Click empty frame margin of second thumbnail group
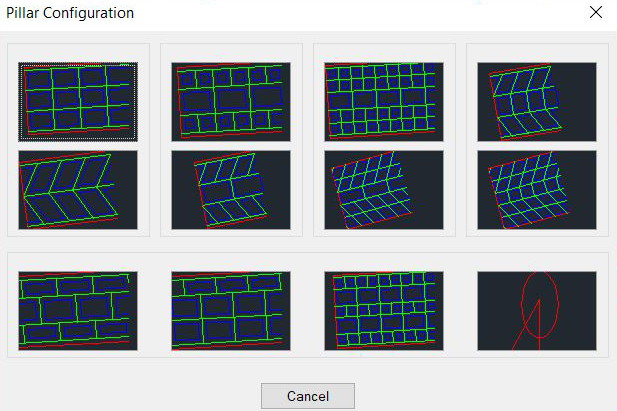Viewport: 617px width, 411px height. (x=231, y=52)
